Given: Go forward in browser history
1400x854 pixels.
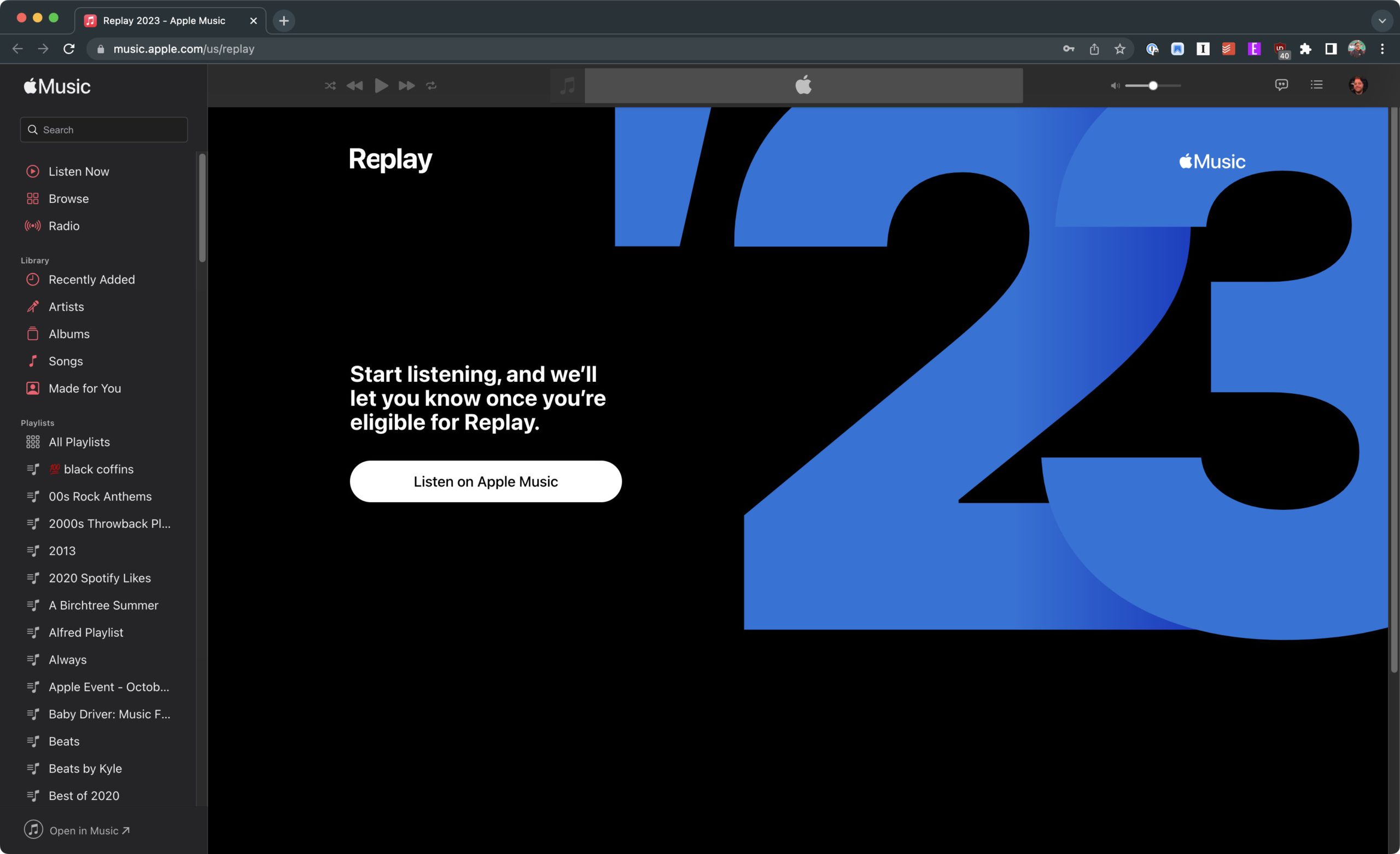Looking at the screenshot, I should coord(43,49).
